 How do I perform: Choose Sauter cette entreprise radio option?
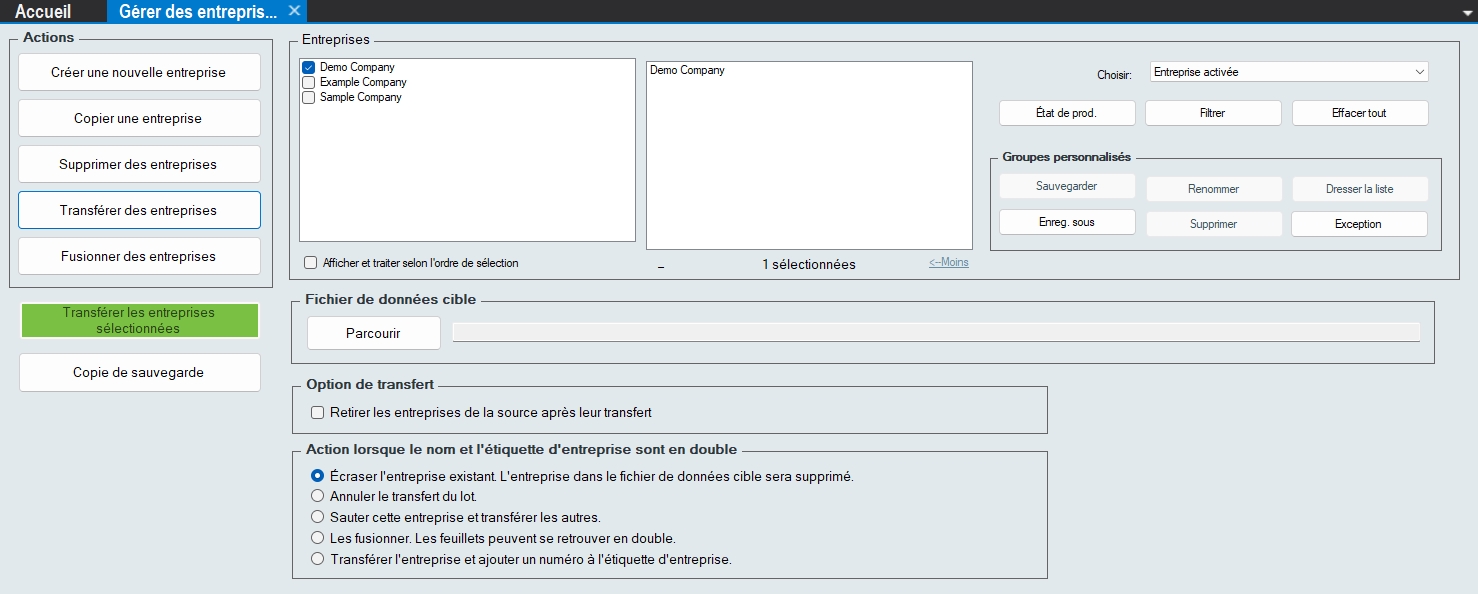tap(318, 517)
